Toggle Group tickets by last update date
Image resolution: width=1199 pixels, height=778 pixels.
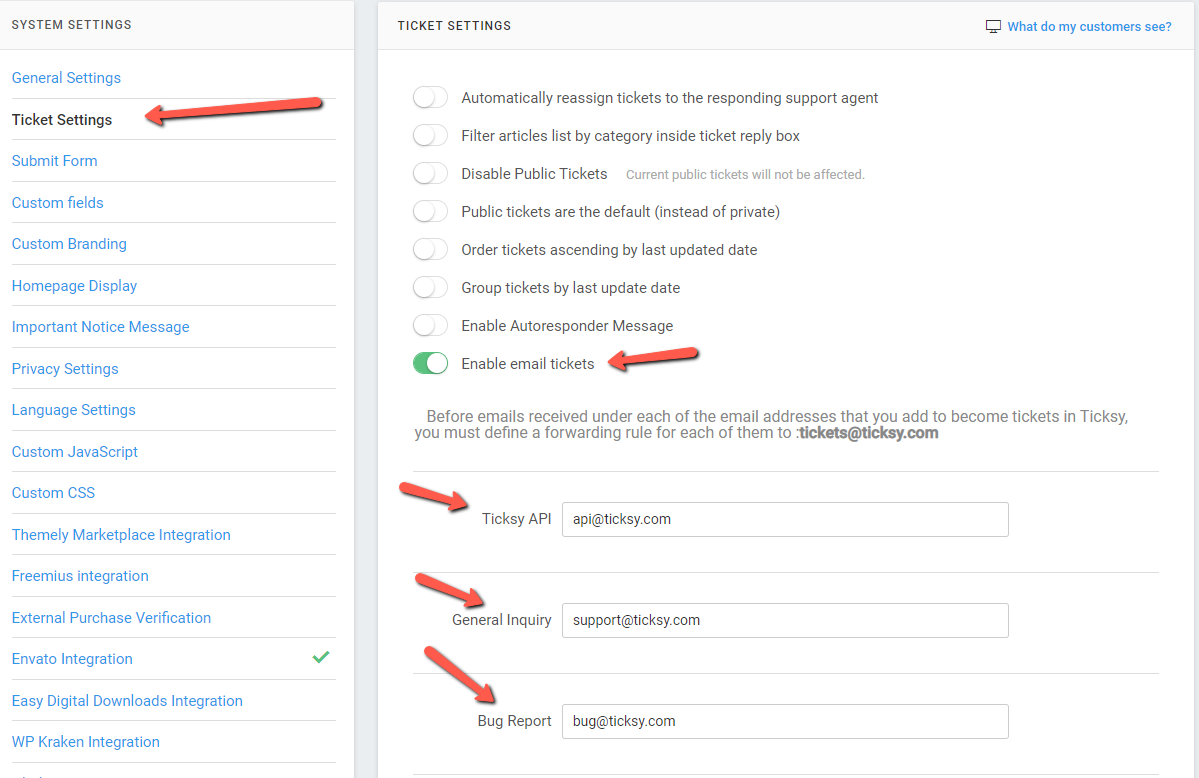tap(430, 287)
